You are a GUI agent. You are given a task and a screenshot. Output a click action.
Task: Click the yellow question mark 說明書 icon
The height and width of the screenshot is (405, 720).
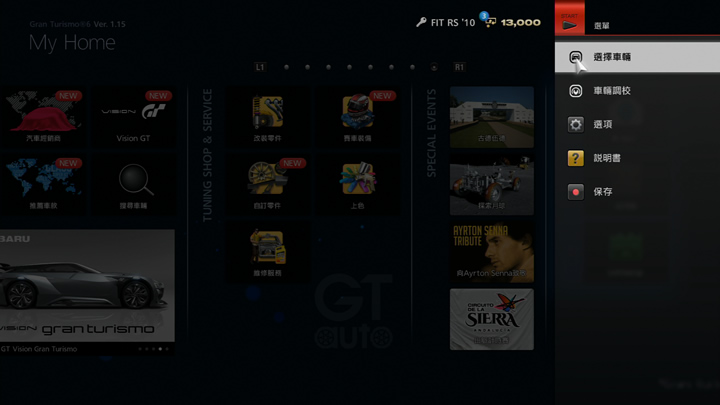576,158
